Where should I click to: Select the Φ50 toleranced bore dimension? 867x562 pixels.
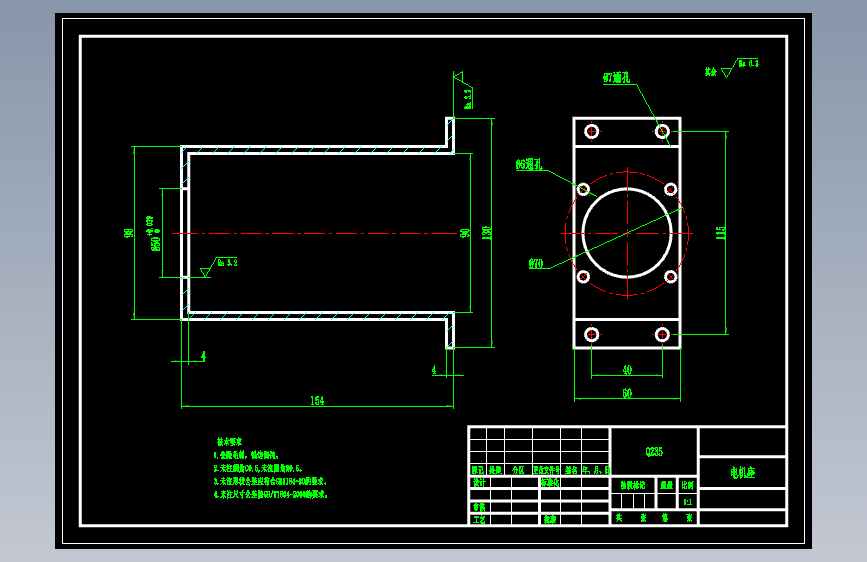pos(153,233)
